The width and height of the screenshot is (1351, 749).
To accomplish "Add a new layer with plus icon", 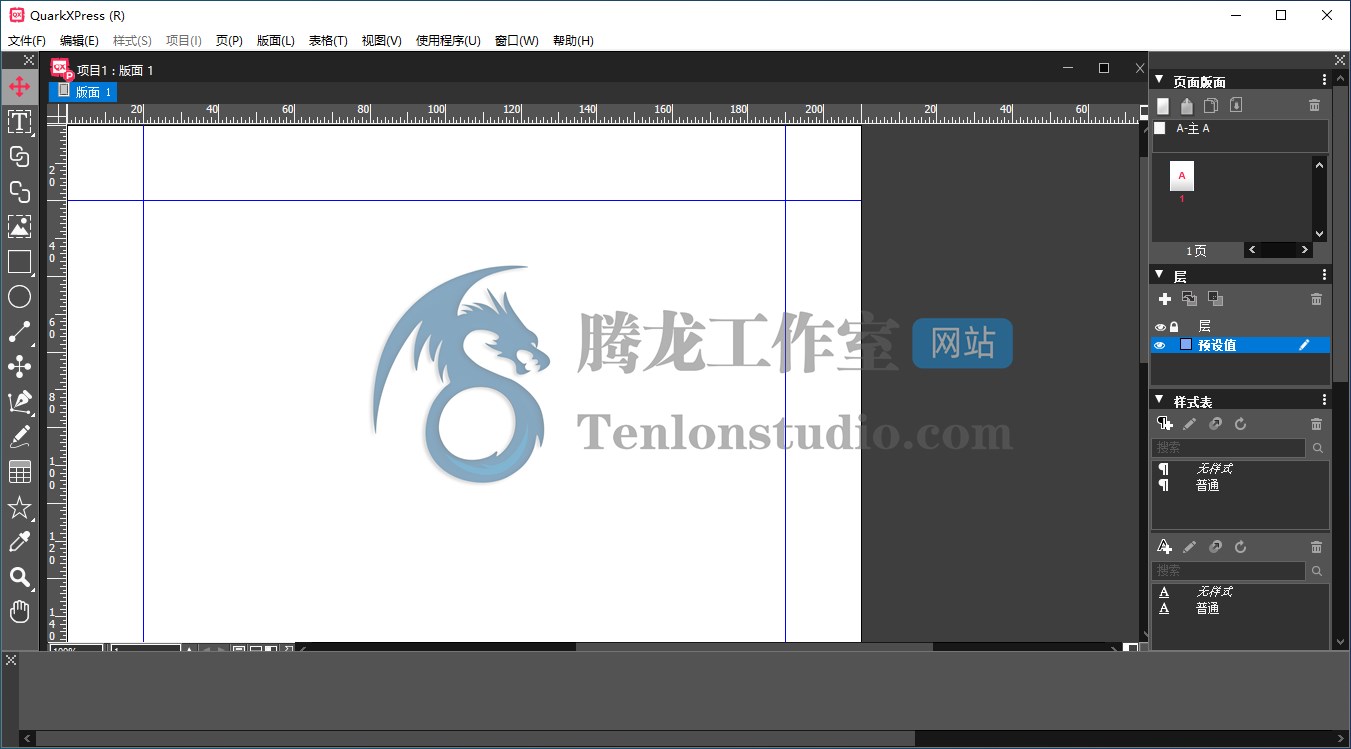I will point(1164,299).
